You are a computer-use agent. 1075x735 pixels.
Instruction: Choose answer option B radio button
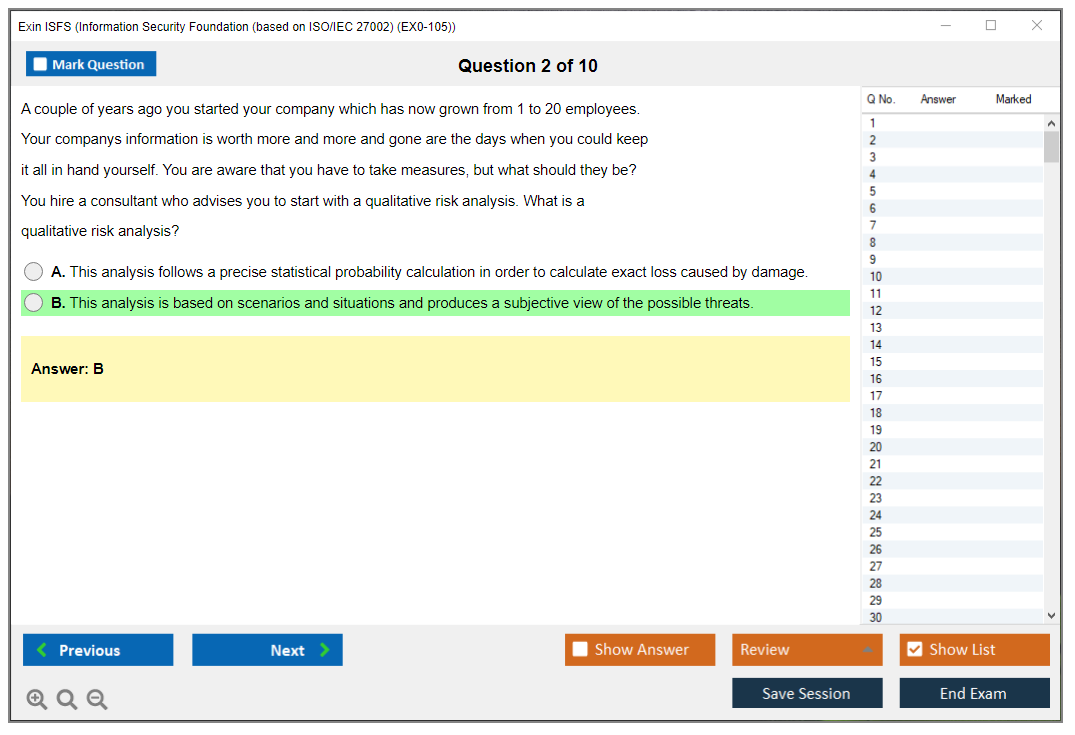coord(34,303)
